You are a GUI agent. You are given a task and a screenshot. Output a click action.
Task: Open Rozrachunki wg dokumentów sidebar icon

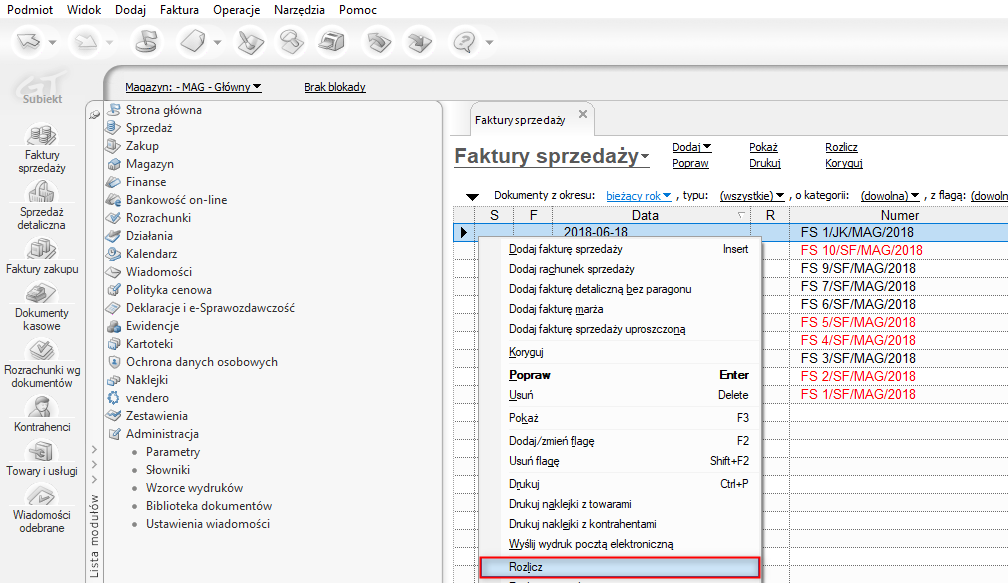[41, 350]
